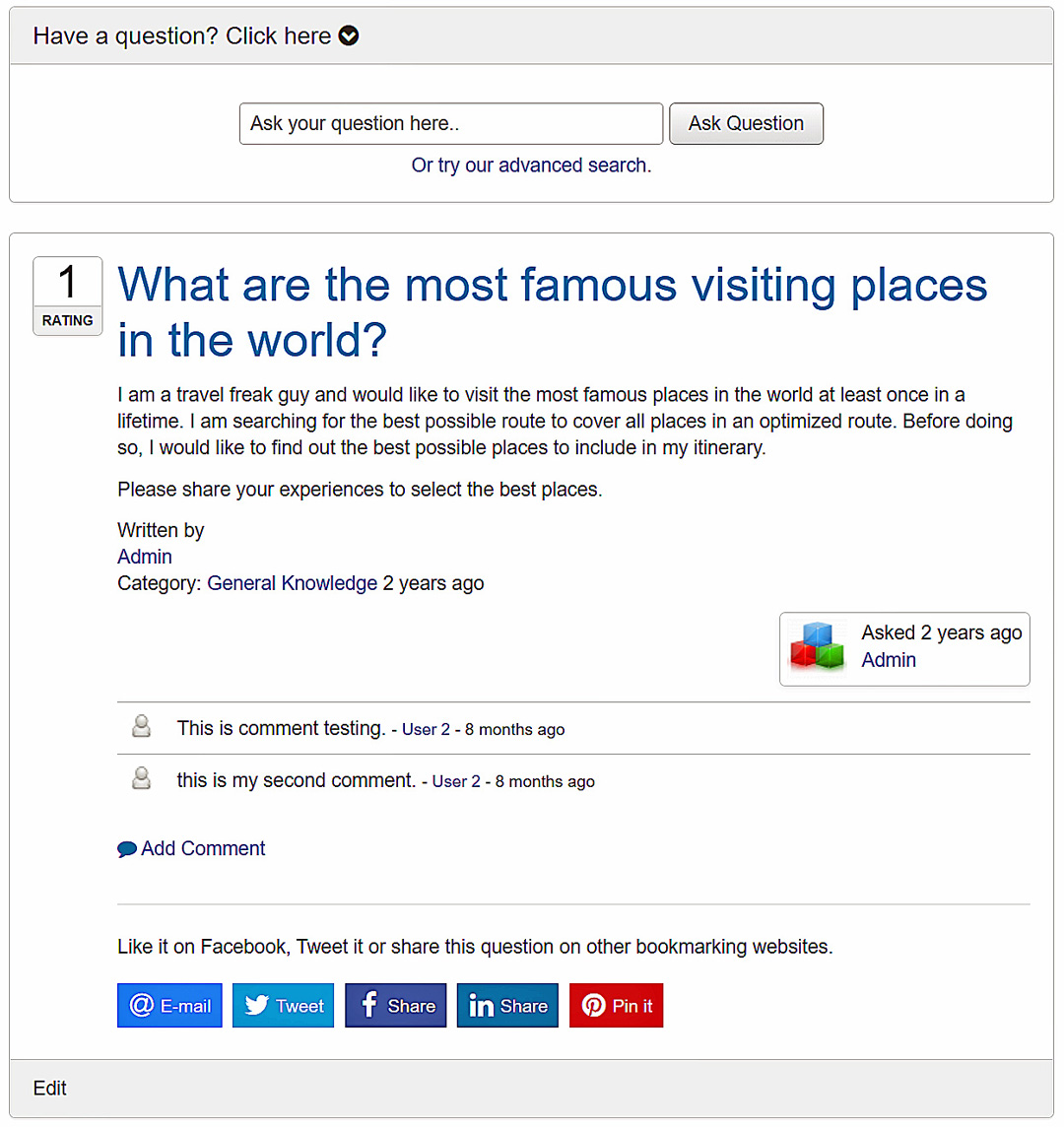
Task: Open the advanced search link
Action: [531, 166]
